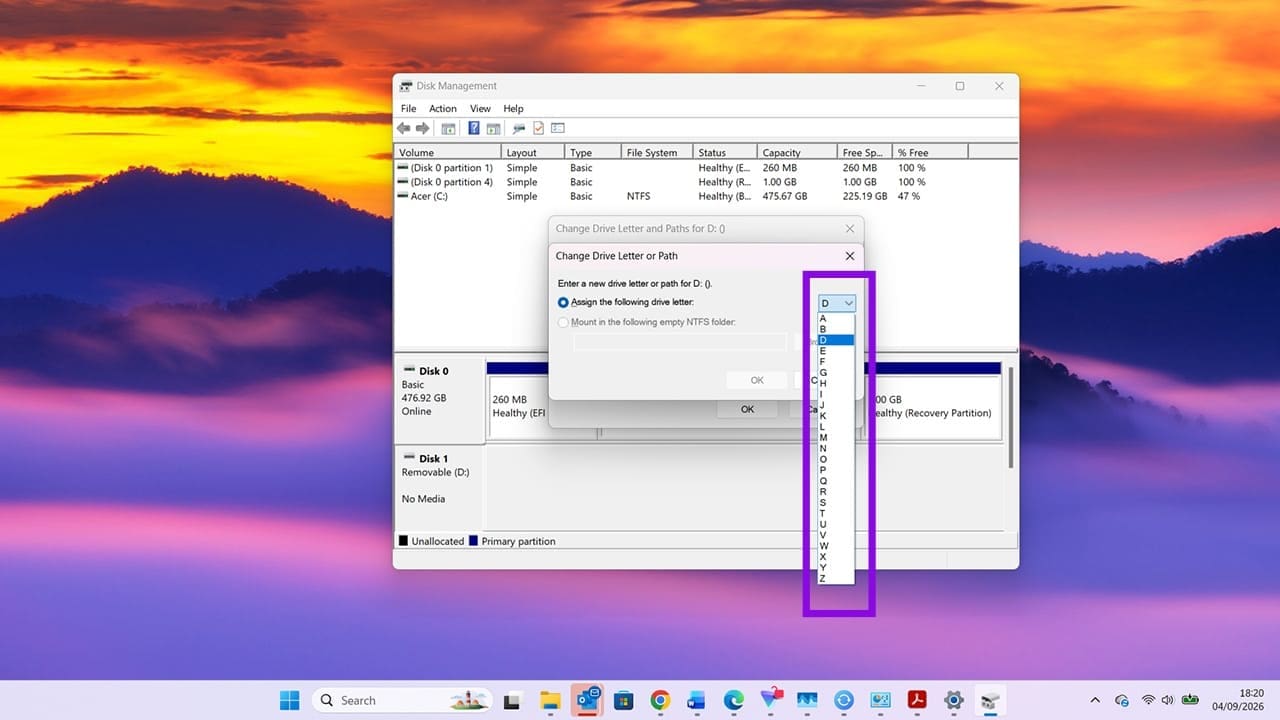1280x720 pixels.
Task: Launch Microsoft Edge from the taskbar
Action: click(733, 700)
